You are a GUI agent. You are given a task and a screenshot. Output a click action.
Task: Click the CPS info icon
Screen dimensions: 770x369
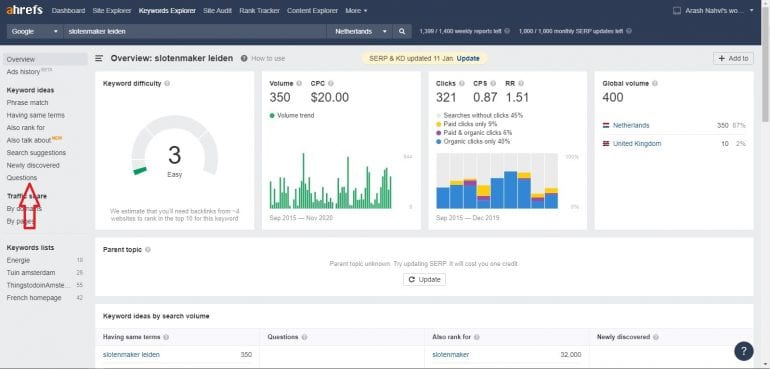493,84
